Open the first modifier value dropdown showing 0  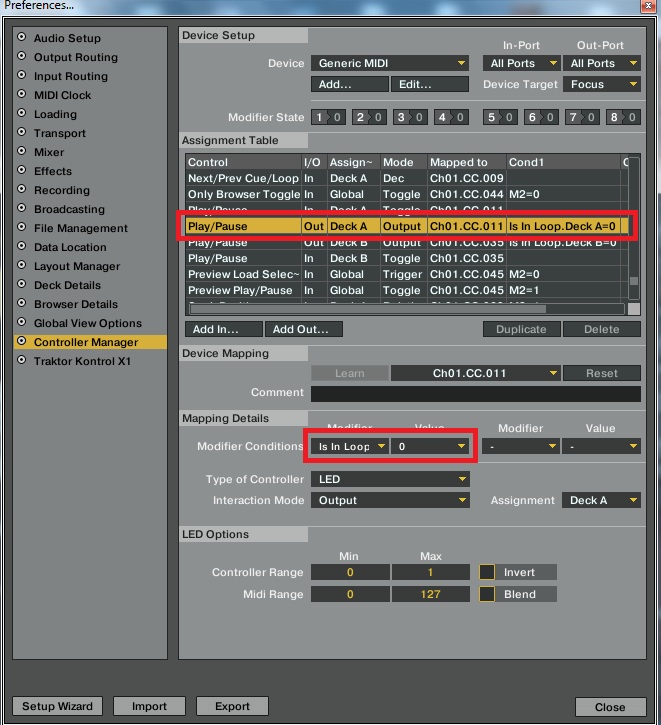click(429, 446)
